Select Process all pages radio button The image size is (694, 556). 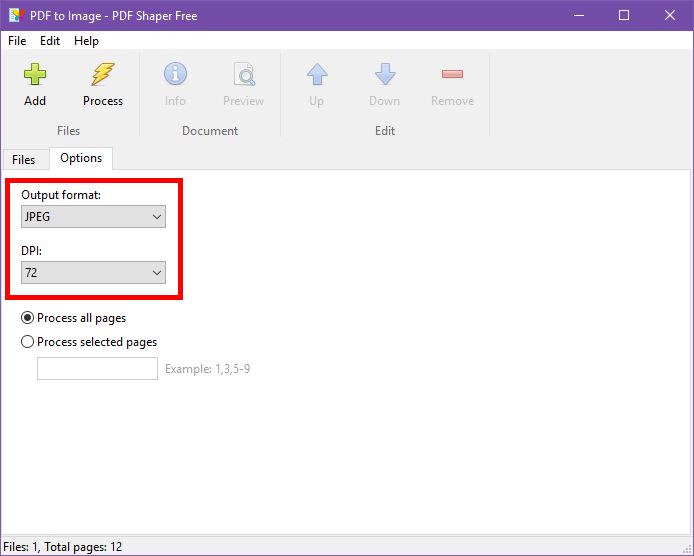(x=27, y=318)
